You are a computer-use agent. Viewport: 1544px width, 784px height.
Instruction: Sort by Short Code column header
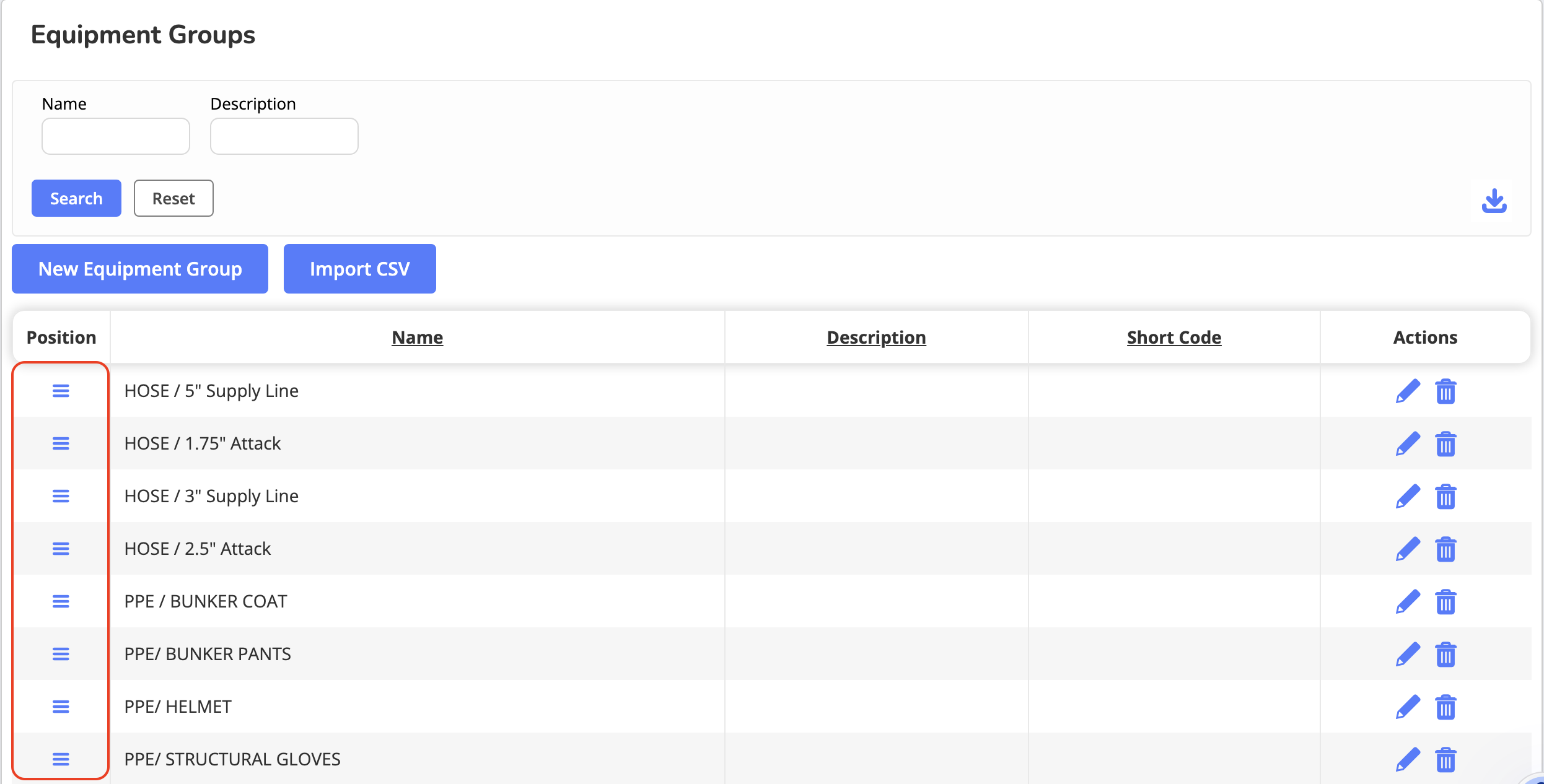point(1173,338)
